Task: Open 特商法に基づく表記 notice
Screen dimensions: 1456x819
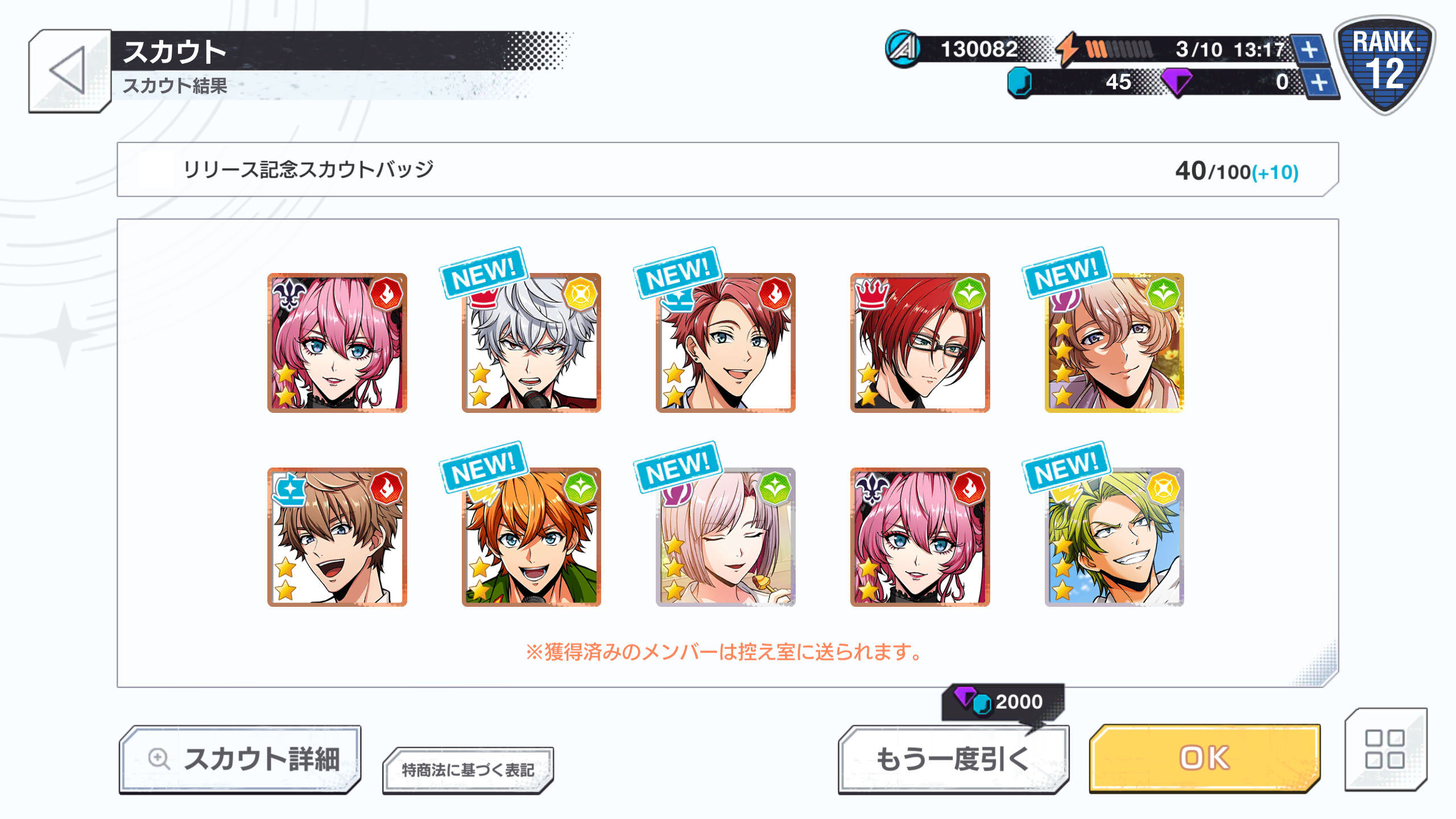Action: [468, 770]
